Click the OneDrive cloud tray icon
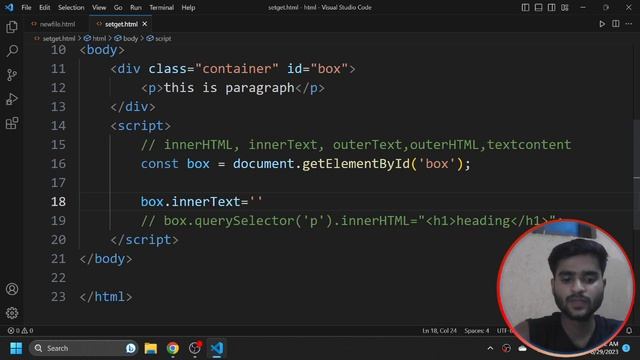Screen dimensions: 640x360 (522, 348)
